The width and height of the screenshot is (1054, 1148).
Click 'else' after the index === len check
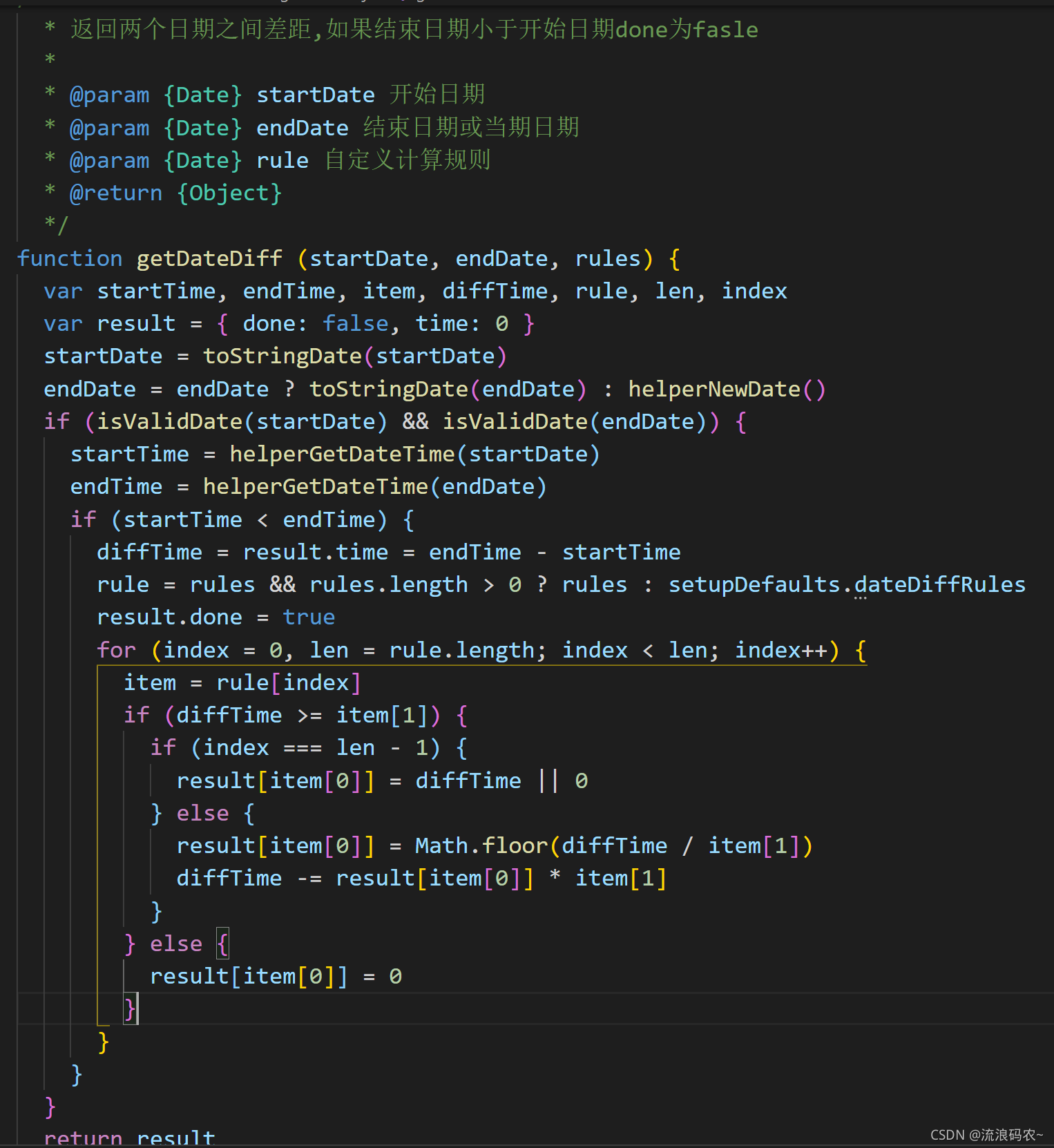(202, 814)
